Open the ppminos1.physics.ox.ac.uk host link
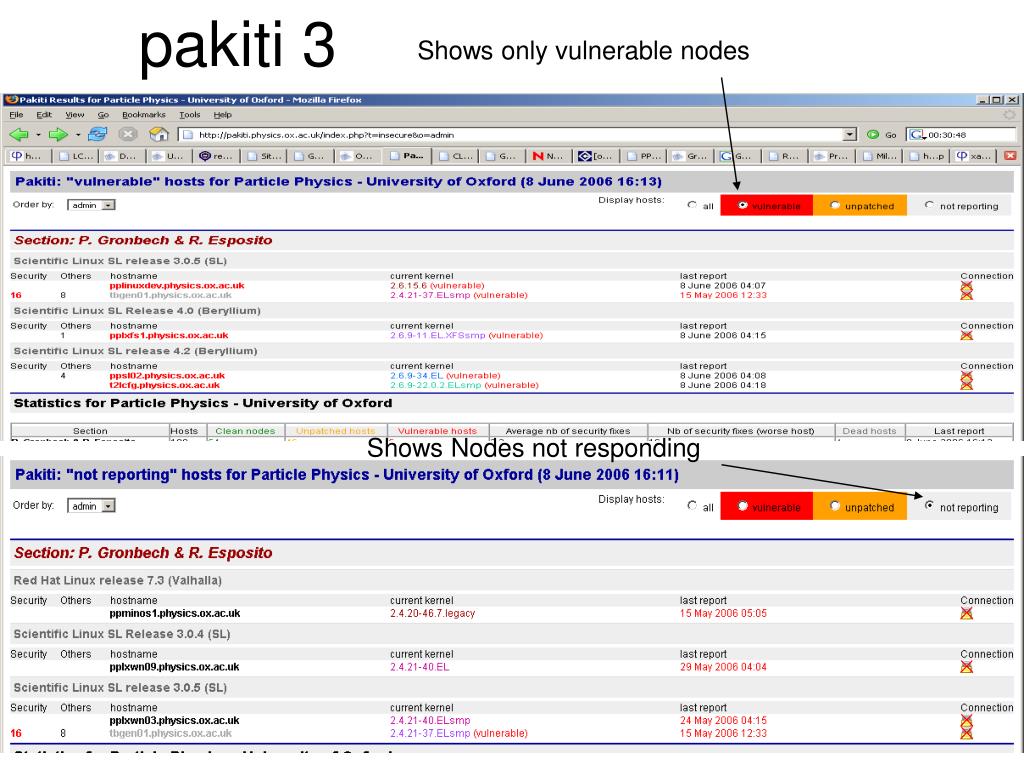This screenshot has height=768, width=1024. [x=175, y=613]
